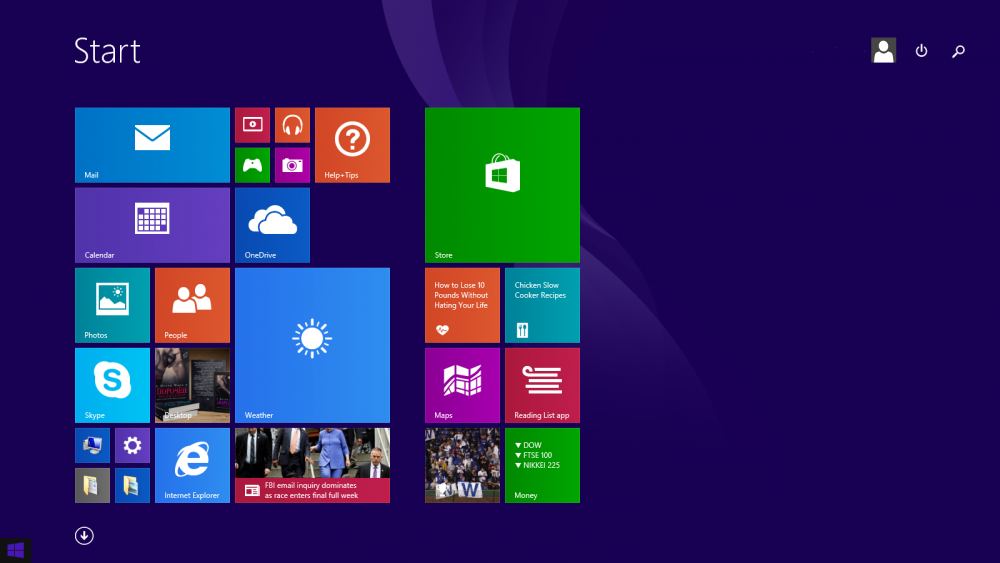Open Chicken Slow Cooker Recipes food tile
1000x563 pixels.
(542, 305)
